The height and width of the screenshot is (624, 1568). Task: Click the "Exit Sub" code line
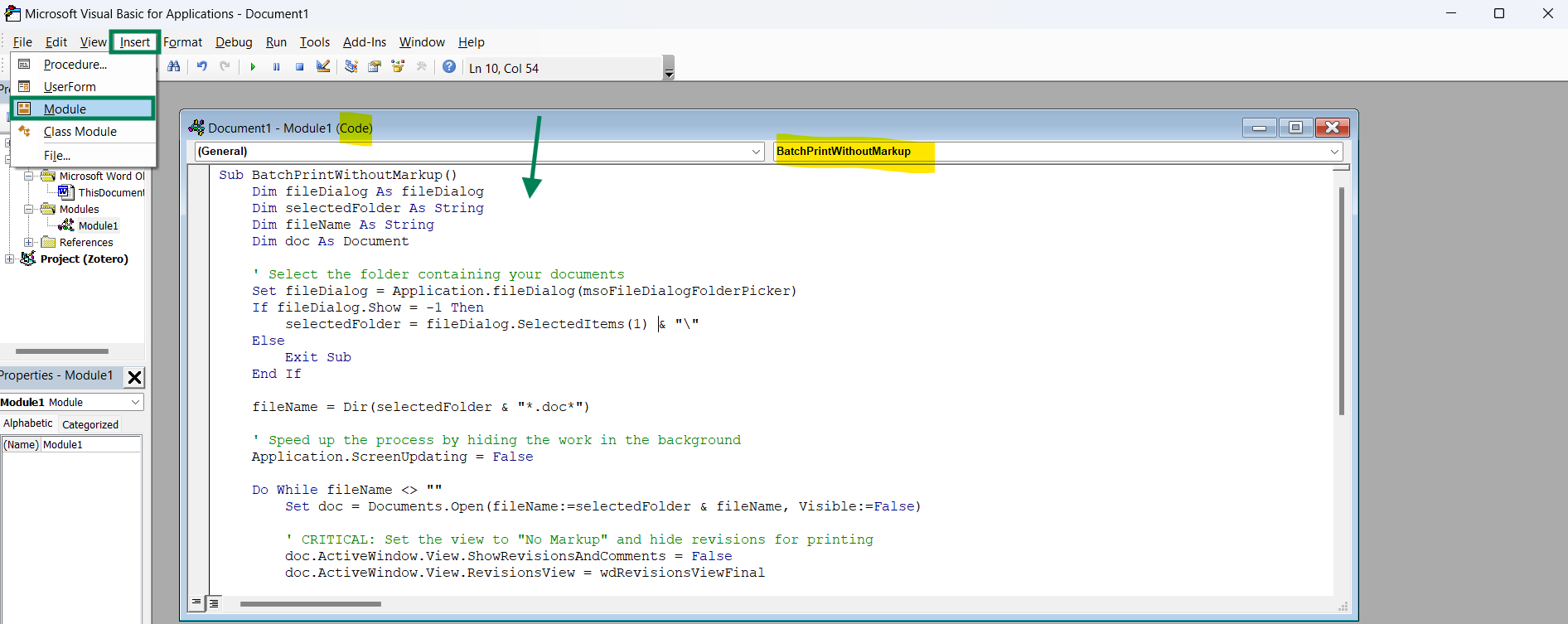coord(318,357)
